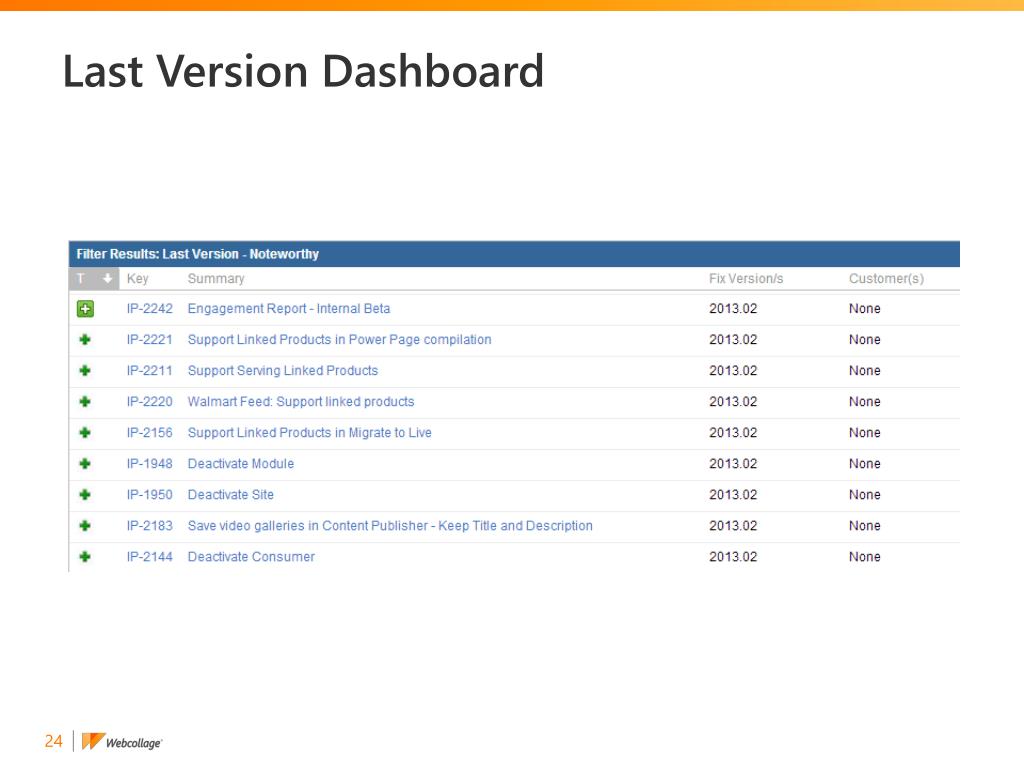
Task: Click None customer value for IP-2221
Action: (x=865, y=340)
